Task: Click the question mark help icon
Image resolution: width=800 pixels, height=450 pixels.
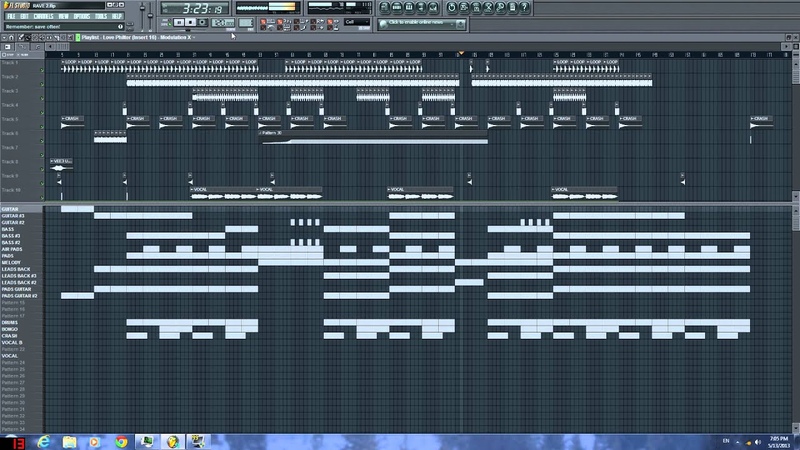Action: [x=524, y=7]
